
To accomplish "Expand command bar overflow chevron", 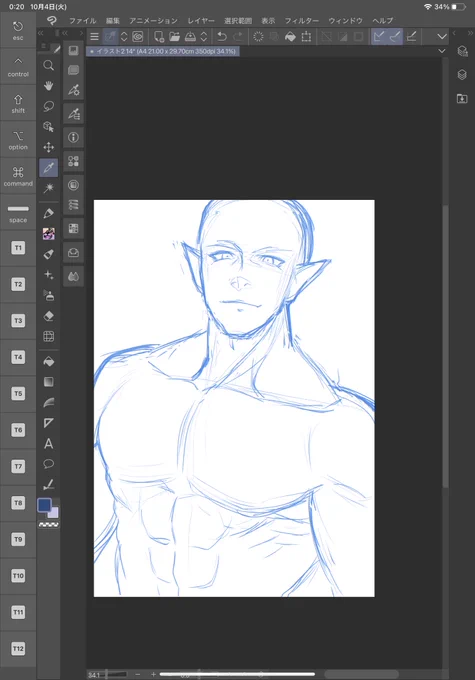I will [442, 36].
